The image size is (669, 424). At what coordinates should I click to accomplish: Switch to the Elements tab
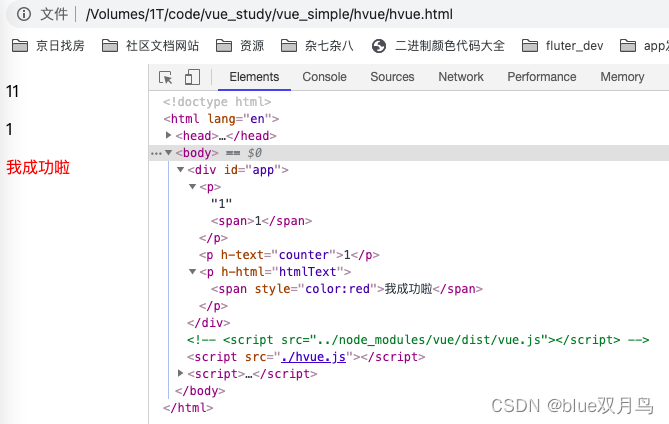click(x=254, y=77)
